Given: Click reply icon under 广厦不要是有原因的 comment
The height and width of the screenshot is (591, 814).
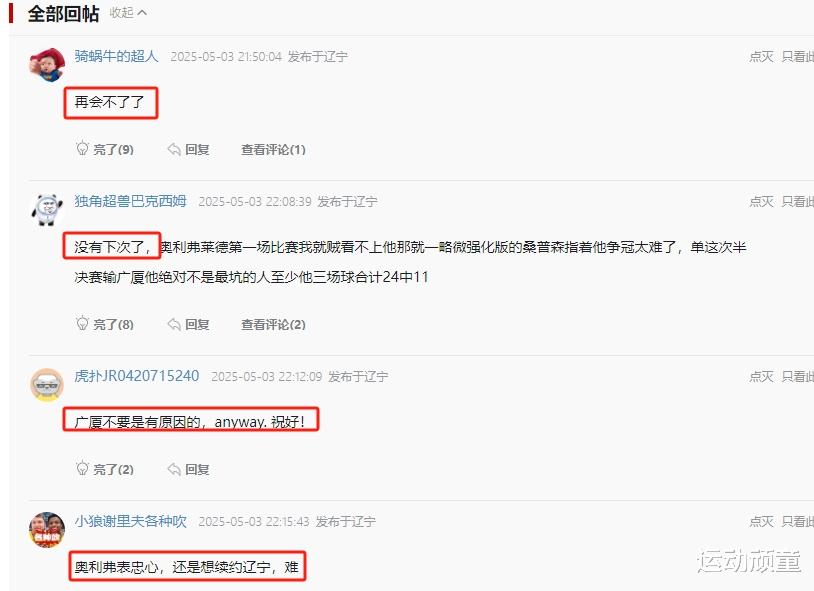Looking at the screenshot, I should [174, 469].
